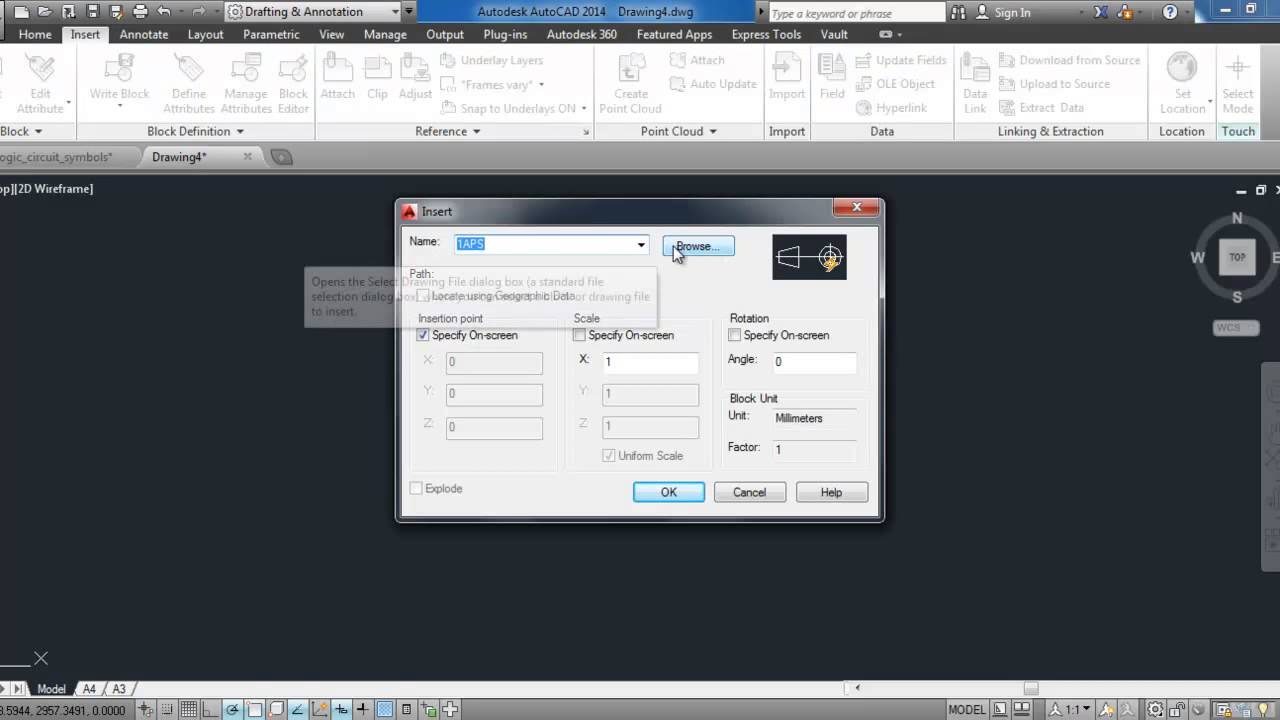Open the Home ribbon tab
Screen dimensions: 1280x720
(35, 34)
